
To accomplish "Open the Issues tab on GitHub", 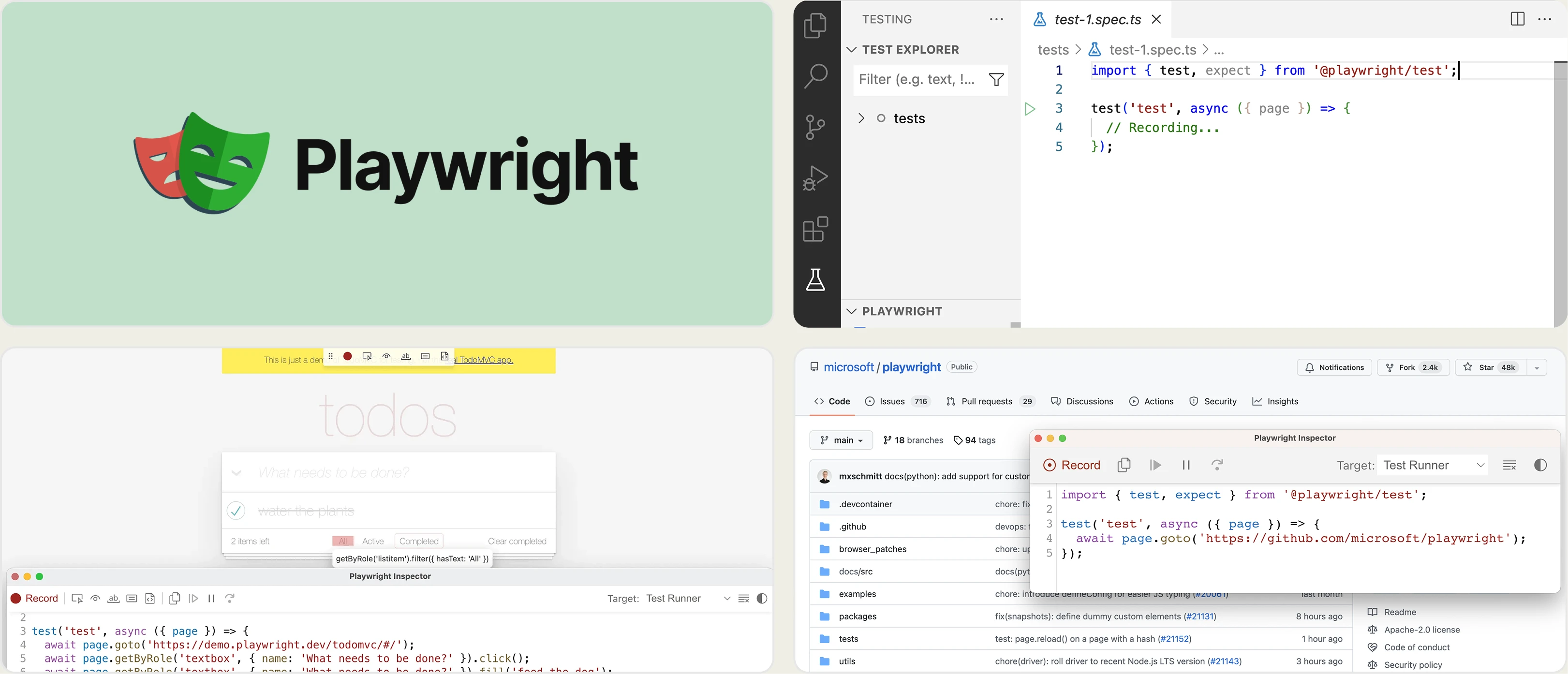I will [x=898, y=401].
